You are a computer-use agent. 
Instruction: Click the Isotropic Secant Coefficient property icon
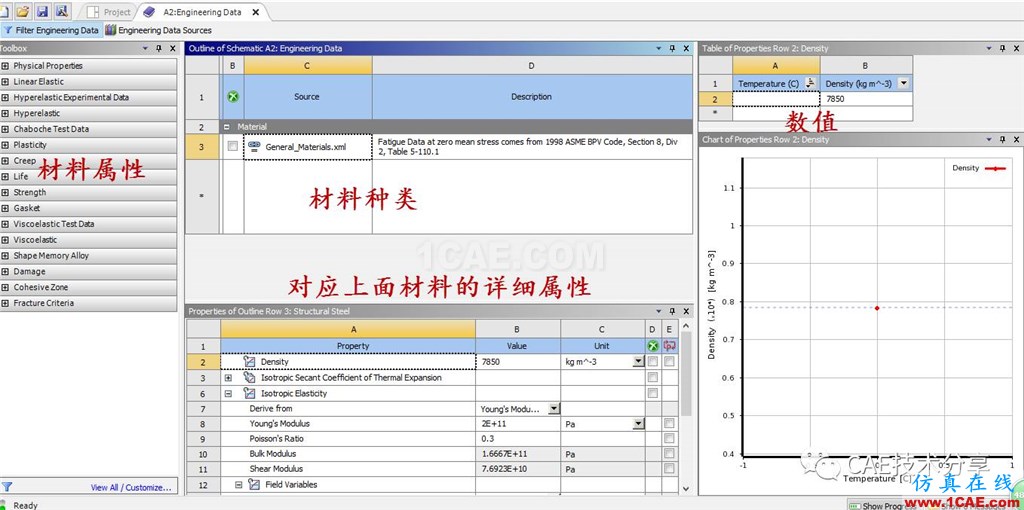[x=249, y=377]
